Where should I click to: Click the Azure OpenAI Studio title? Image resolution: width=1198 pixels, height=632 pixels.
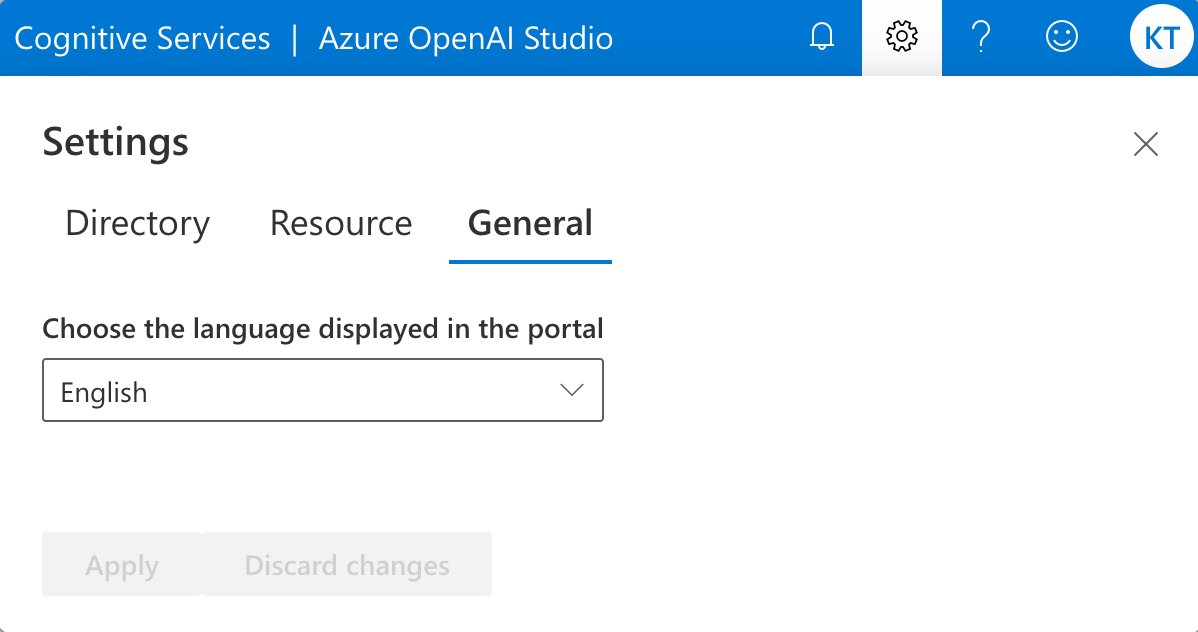pos(465,38)
